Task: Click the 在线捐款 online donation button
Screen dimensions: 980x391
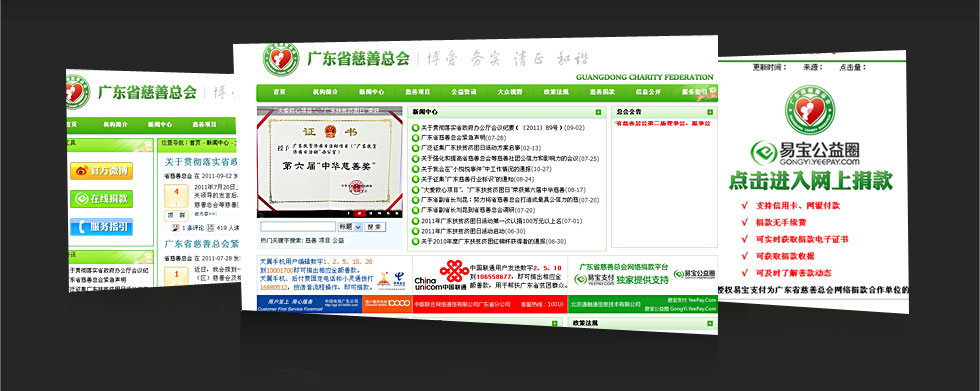Action: (101, 199)
